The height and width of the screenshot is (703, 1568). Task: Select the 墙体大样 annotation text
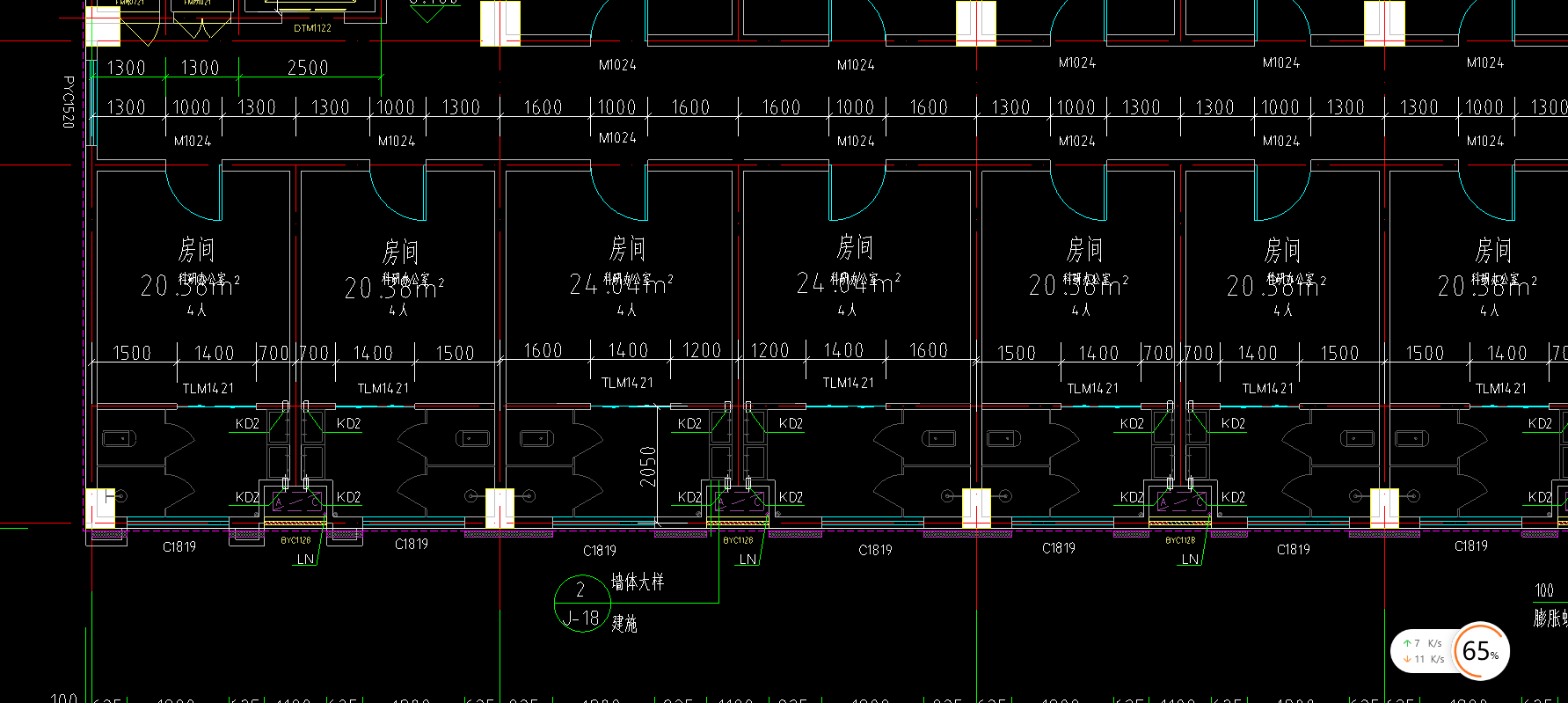point(638,582)
